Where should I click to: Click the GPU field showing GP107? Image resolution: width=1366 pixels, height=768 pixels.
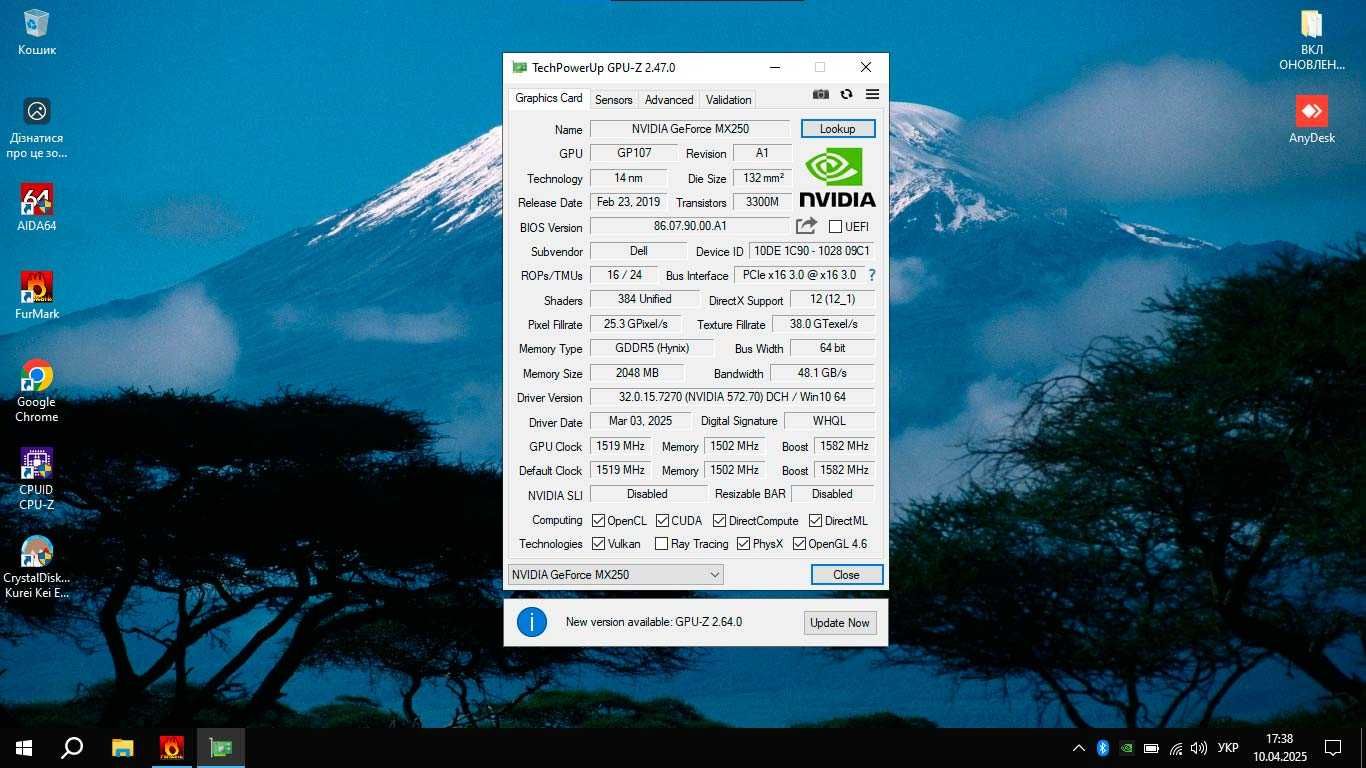[634, 153]
